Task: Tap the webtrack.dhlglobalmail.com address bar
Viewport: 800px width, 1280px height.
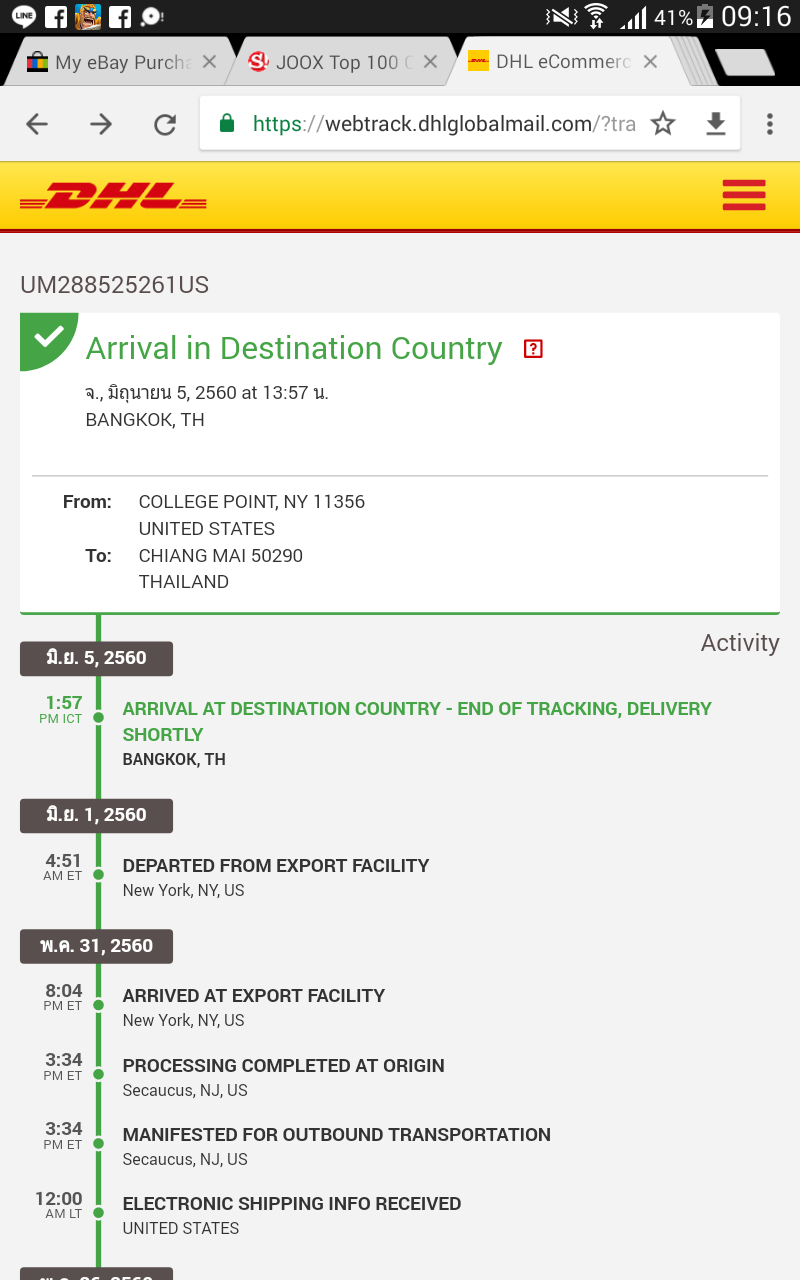Action: click(444, 124)
